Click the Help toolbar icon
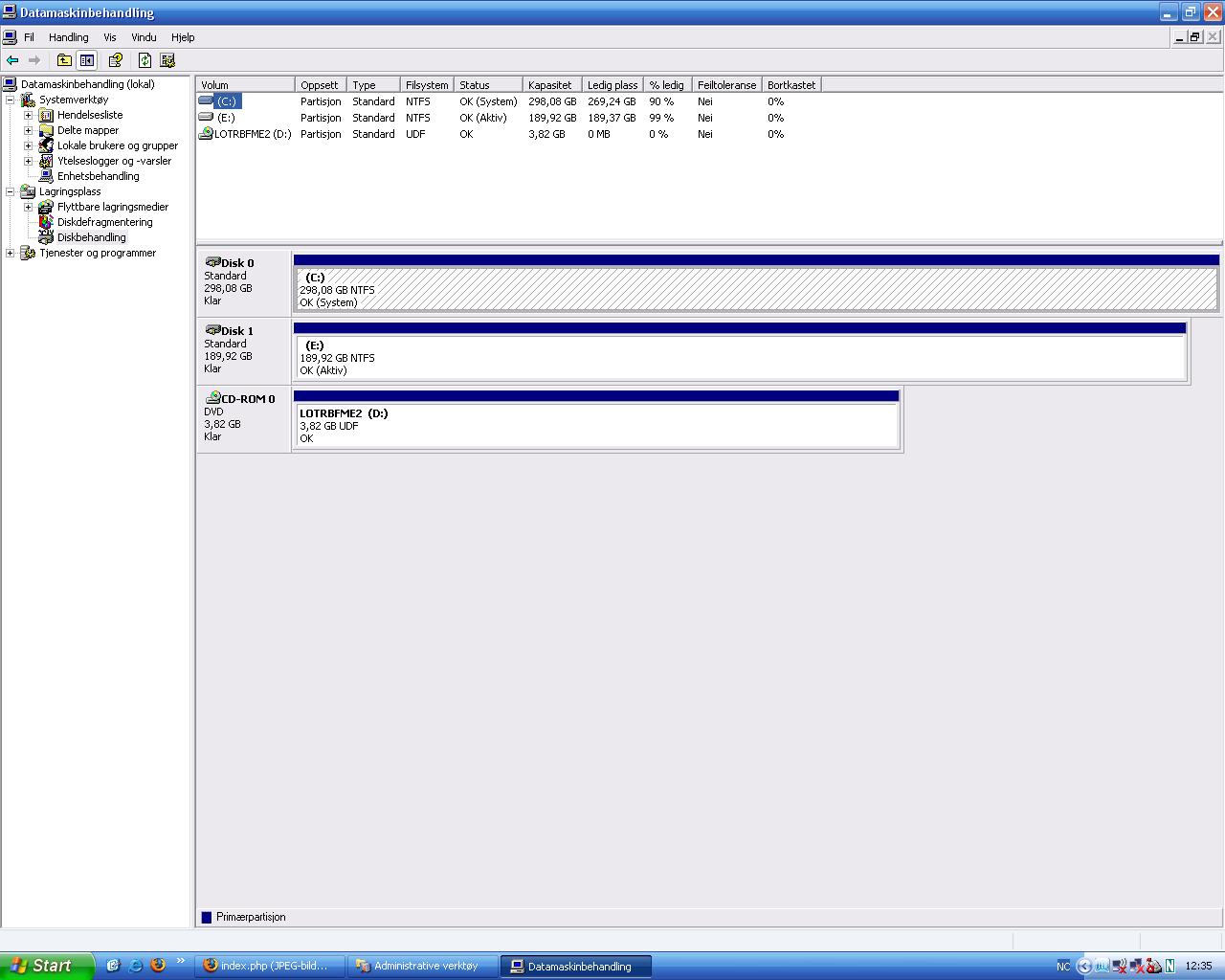The image size is (1225, 980). [x=116, y=60]
